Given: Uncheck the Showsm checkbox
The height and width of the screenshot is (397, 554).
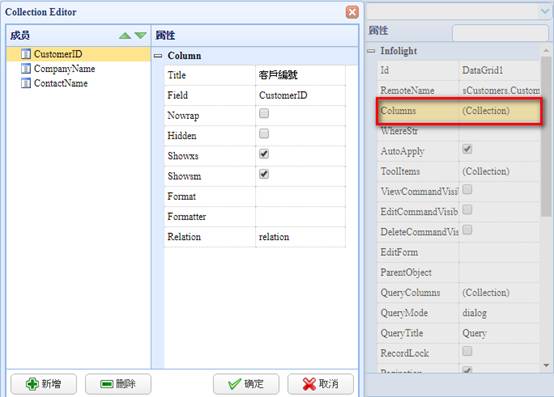Looking at the screenshot, I should point(264,174).
